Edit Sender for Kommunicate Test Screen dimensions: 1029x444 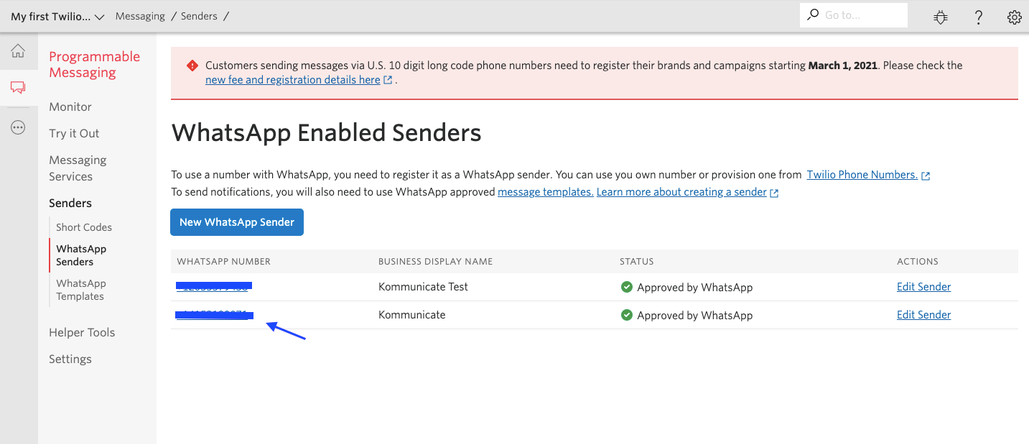[x=923, y=287]
